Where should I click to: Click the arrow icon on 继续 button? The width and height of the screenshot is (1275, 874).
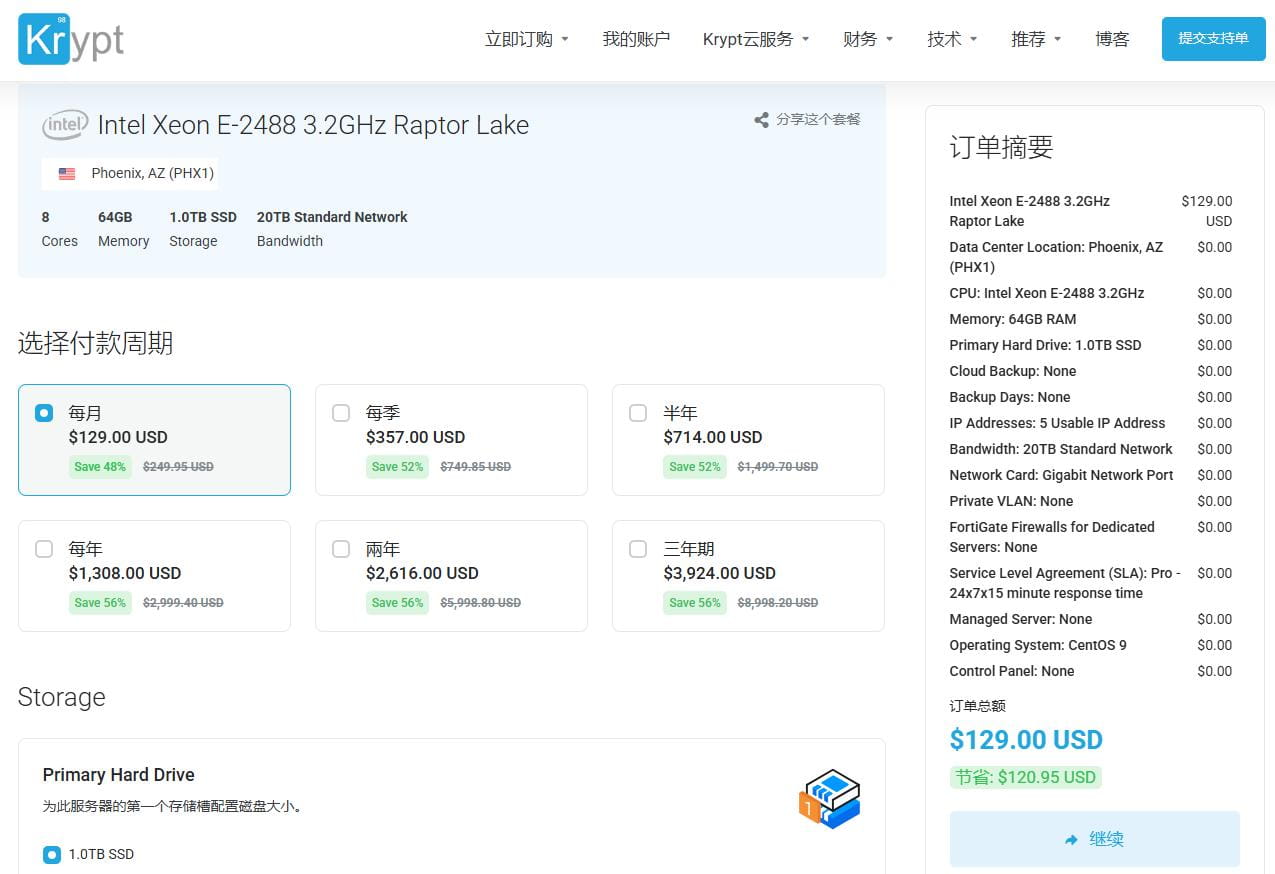(x=1071, y=840)
